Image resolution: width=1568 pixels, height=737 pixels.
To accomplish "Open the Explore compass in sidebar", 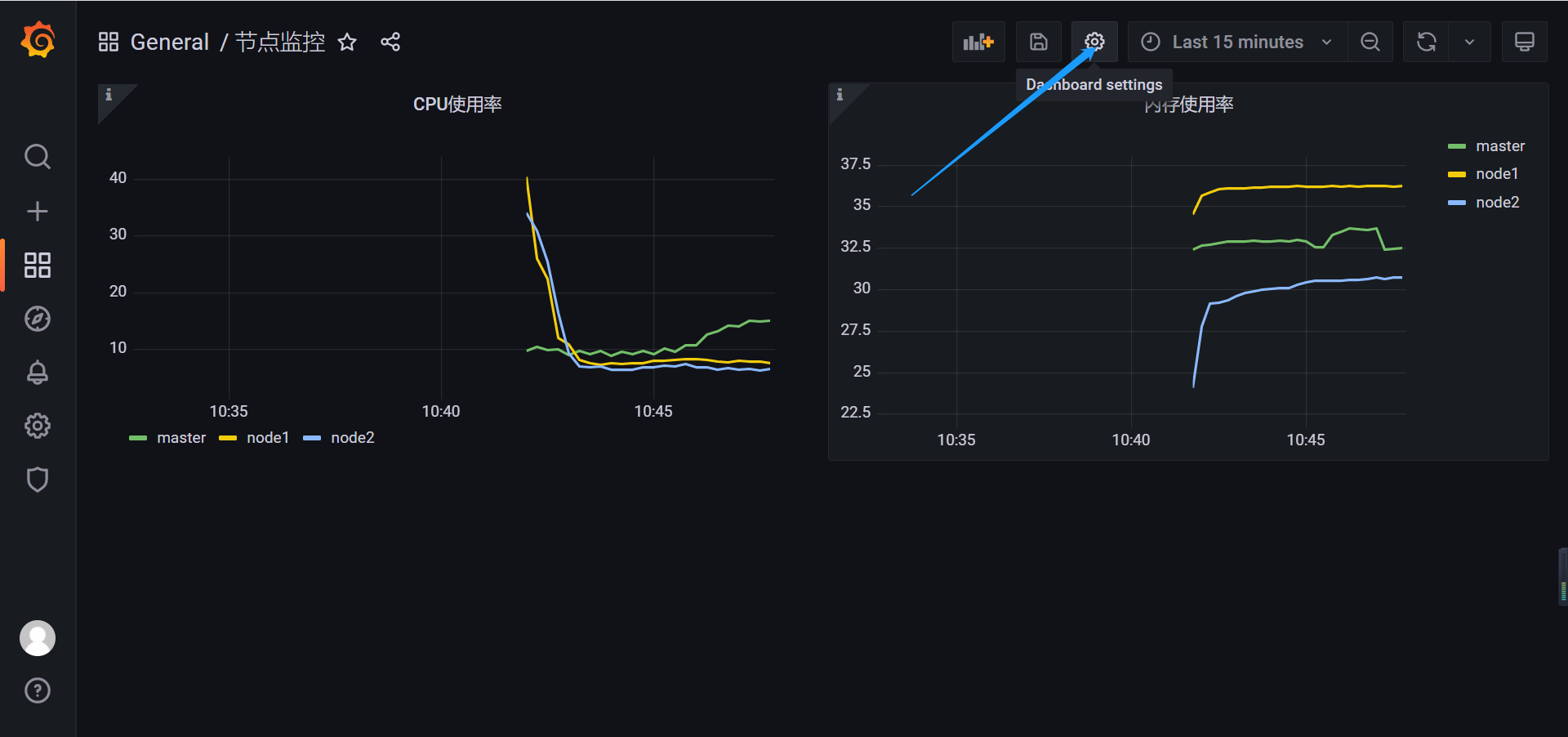I will click(x=38, y=319).
